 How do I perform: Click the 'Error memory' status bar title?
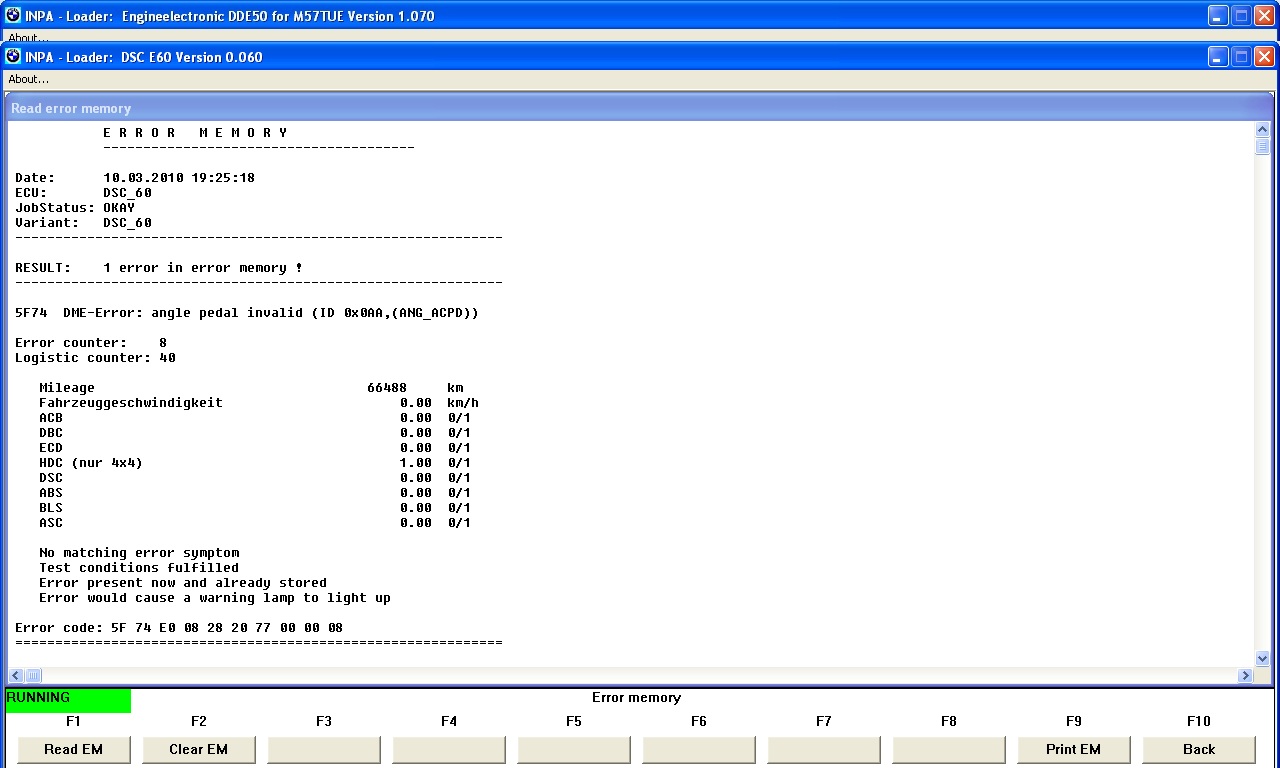pos(636,698)
